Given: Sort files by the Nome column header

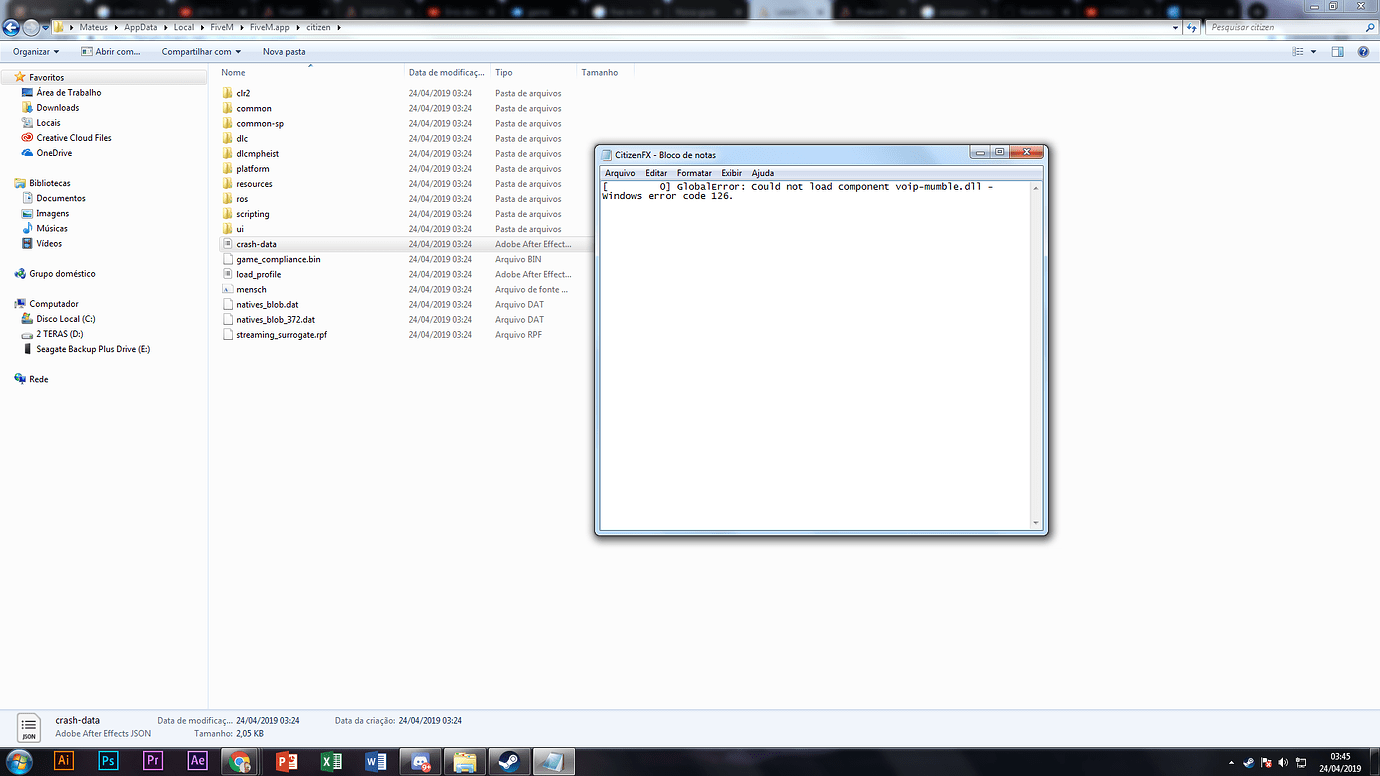Looking at the screenshot, I should [x=233, y=72].
